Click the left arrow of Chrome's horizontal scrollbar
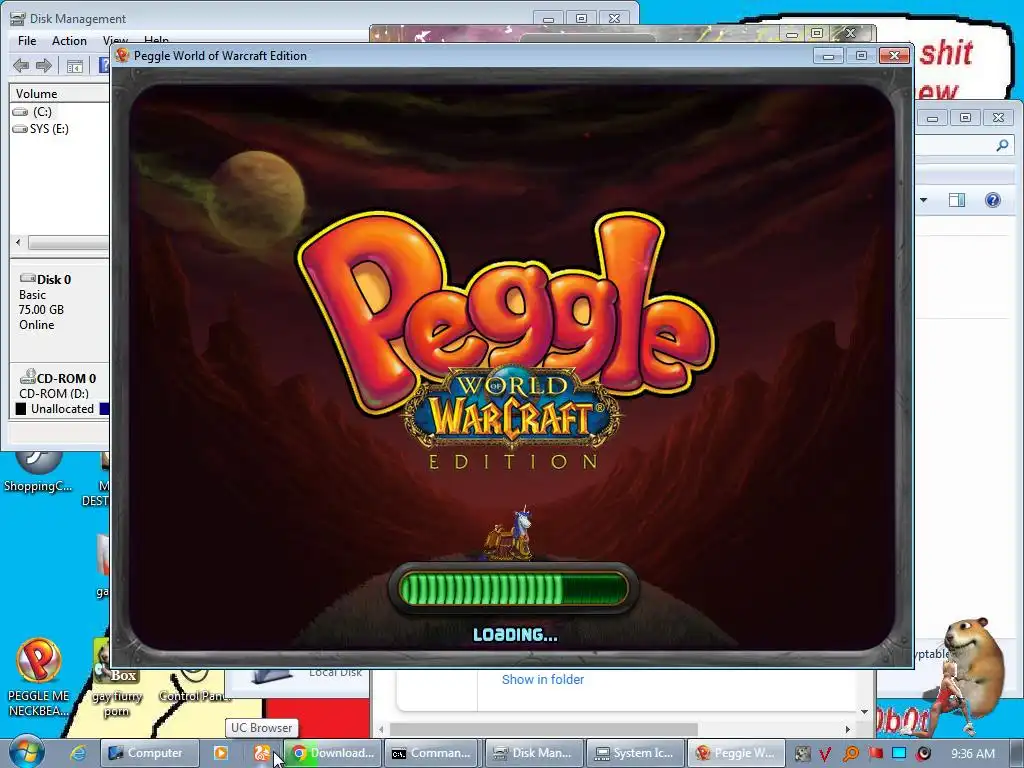The width and height of the screenshot is (1024, 768). [381, 729]
